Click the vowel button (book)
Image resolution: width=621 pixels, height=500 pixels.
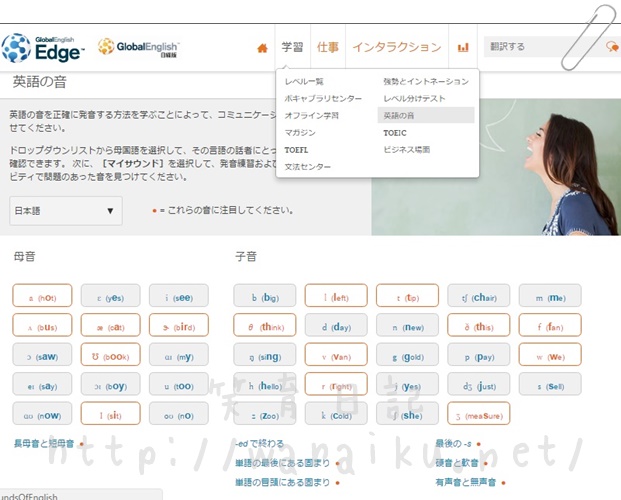tap(110, 354)
